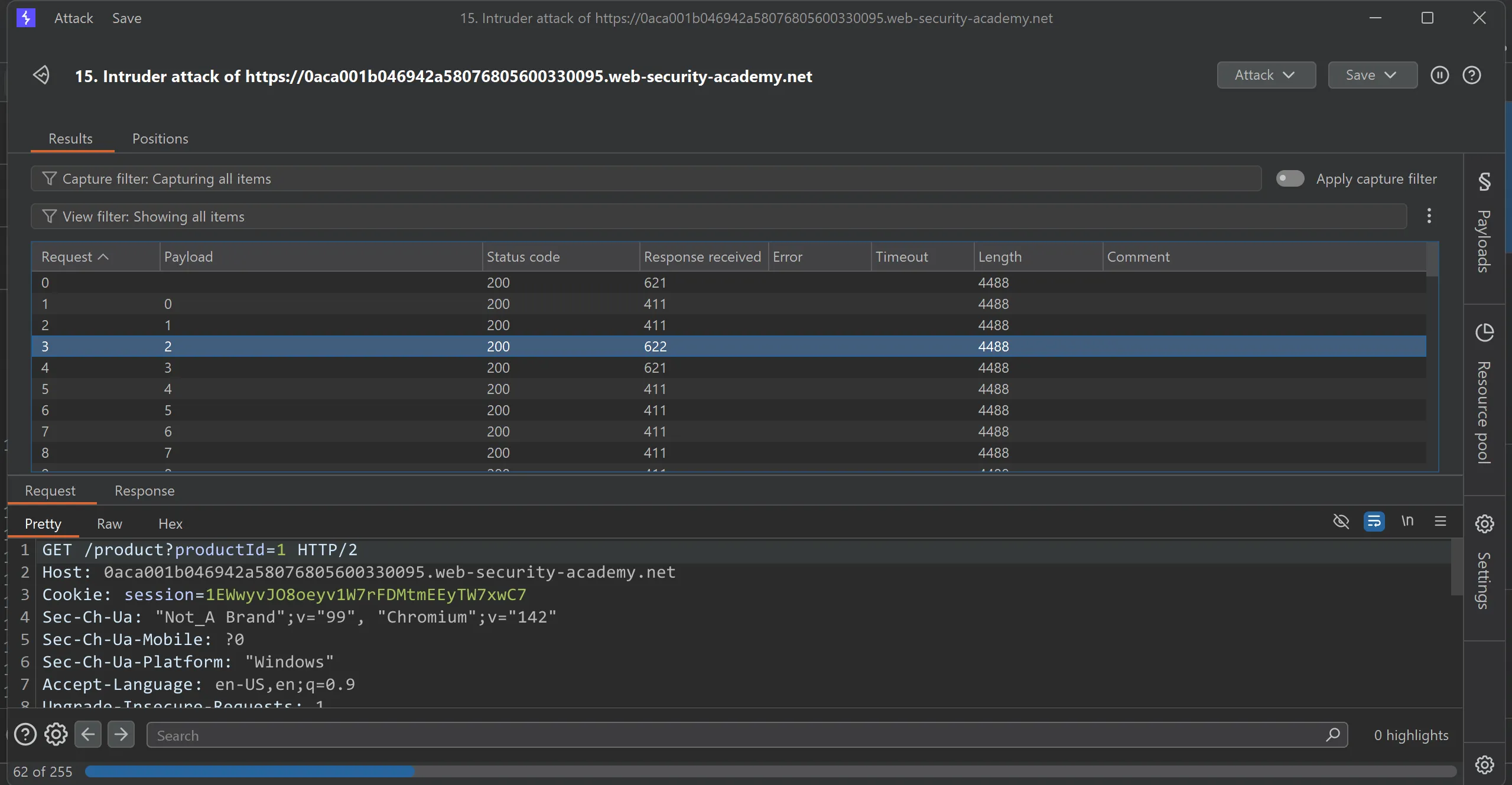Screen dimensions: 1512x785
Task: Click the pause attack icon
Action: [x=1439, y=75]
